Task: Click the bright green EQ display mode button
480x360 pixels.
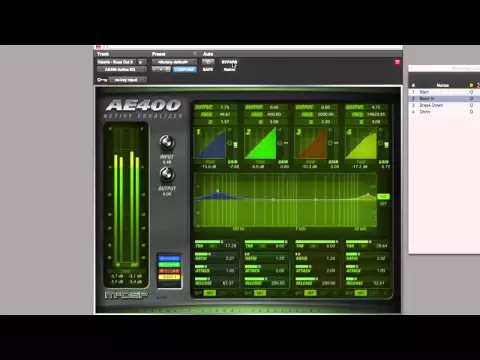Action: click(383, 197)
